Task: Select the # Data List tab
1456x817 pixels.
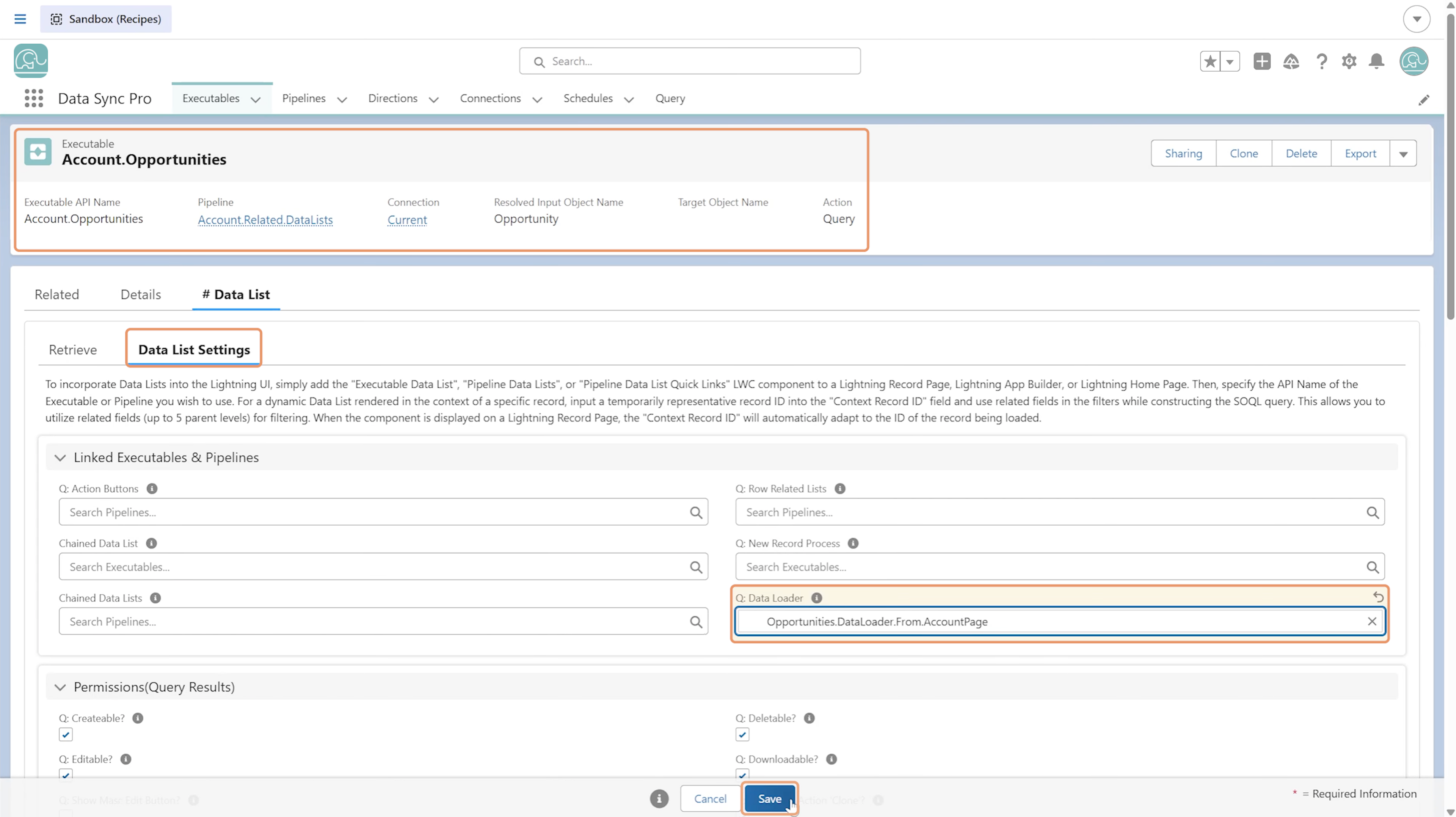Action: pyautogui.click(x=236, y=295)
